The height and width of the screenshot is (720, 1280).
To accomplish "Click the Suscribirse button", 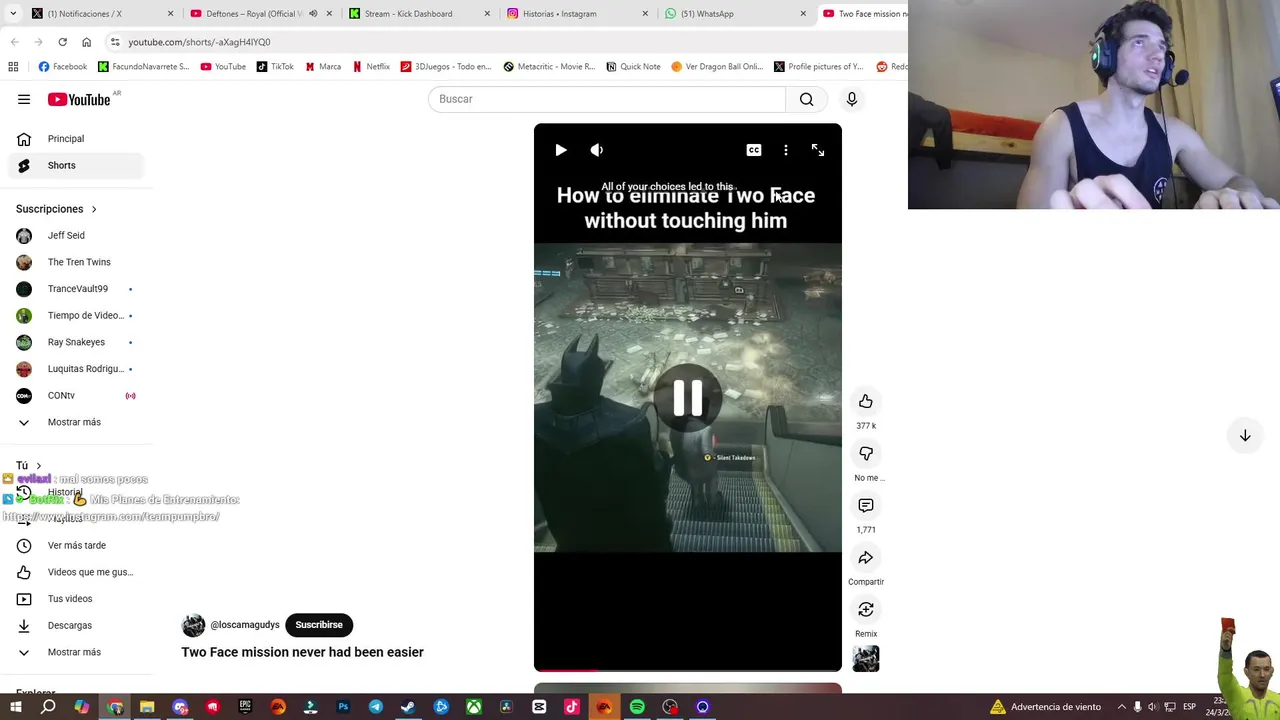I will click(319, 625).
